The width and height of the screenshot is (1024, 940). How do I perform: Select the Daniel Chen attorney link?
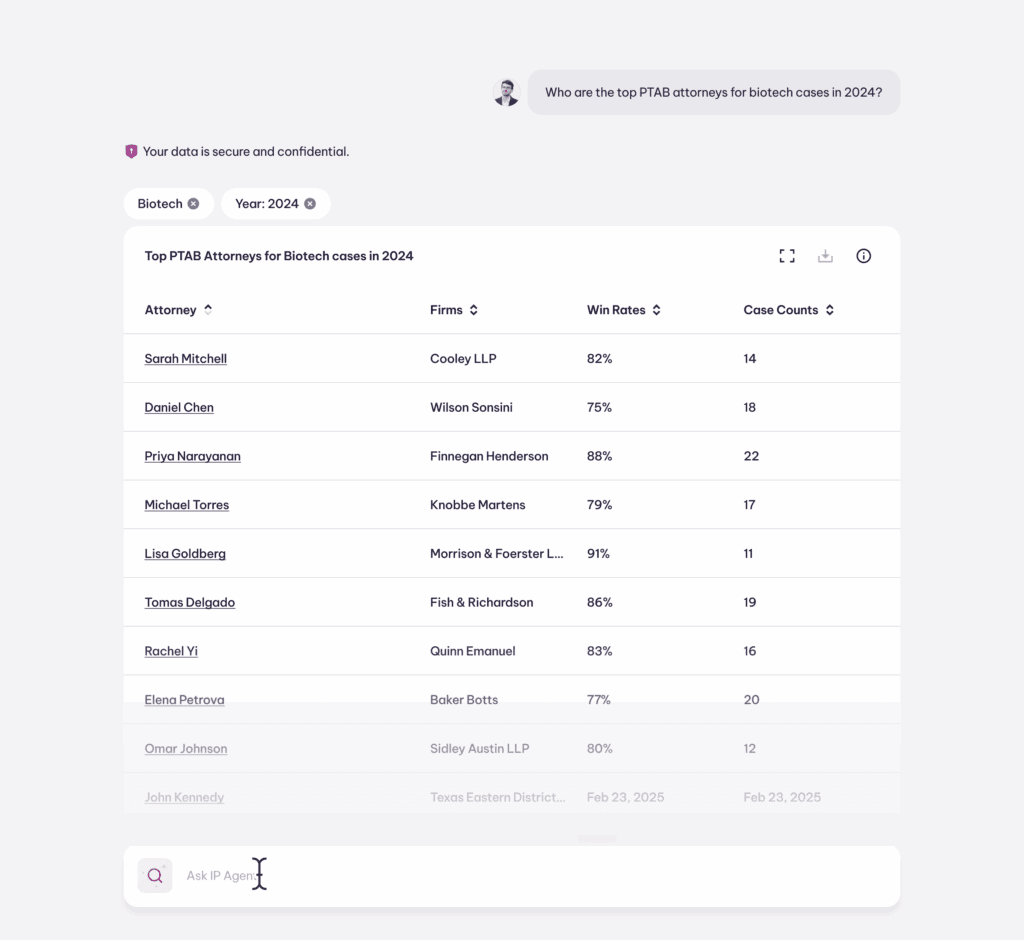click(x=179, y=408)
